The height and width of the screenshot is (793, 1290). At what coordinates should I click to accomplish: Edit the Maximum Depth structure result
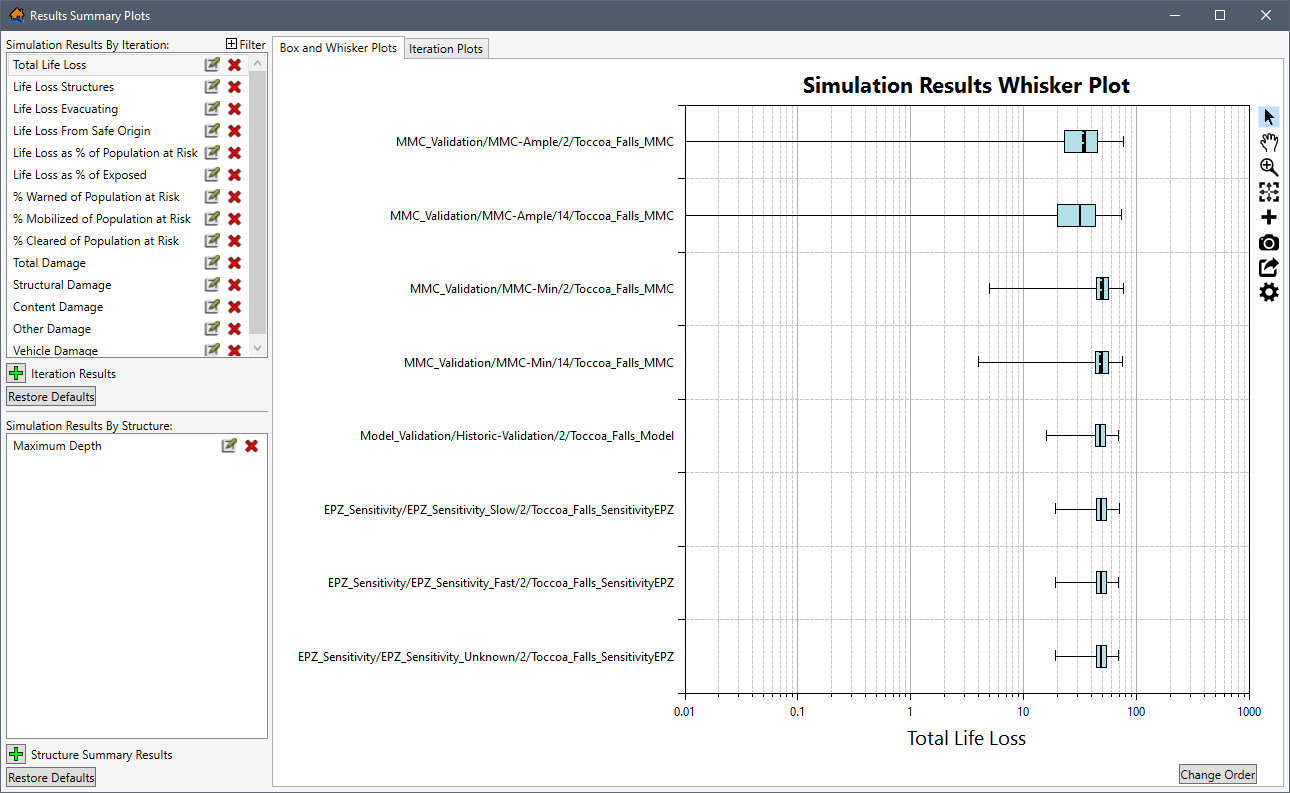229,445
